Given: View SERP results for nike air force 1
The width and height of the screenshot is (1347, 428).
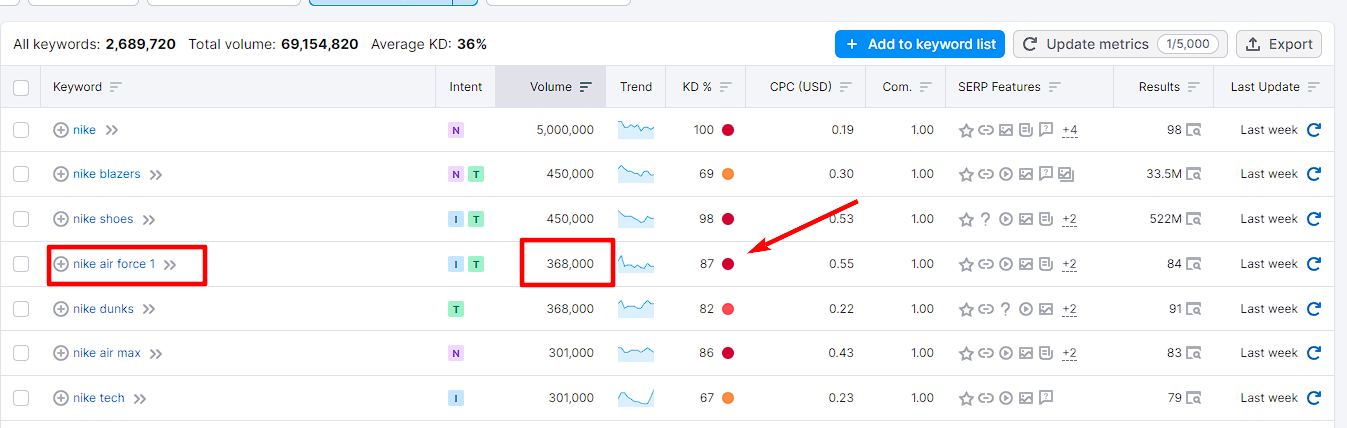Looking at the screenshot, I should (1193, 264).
